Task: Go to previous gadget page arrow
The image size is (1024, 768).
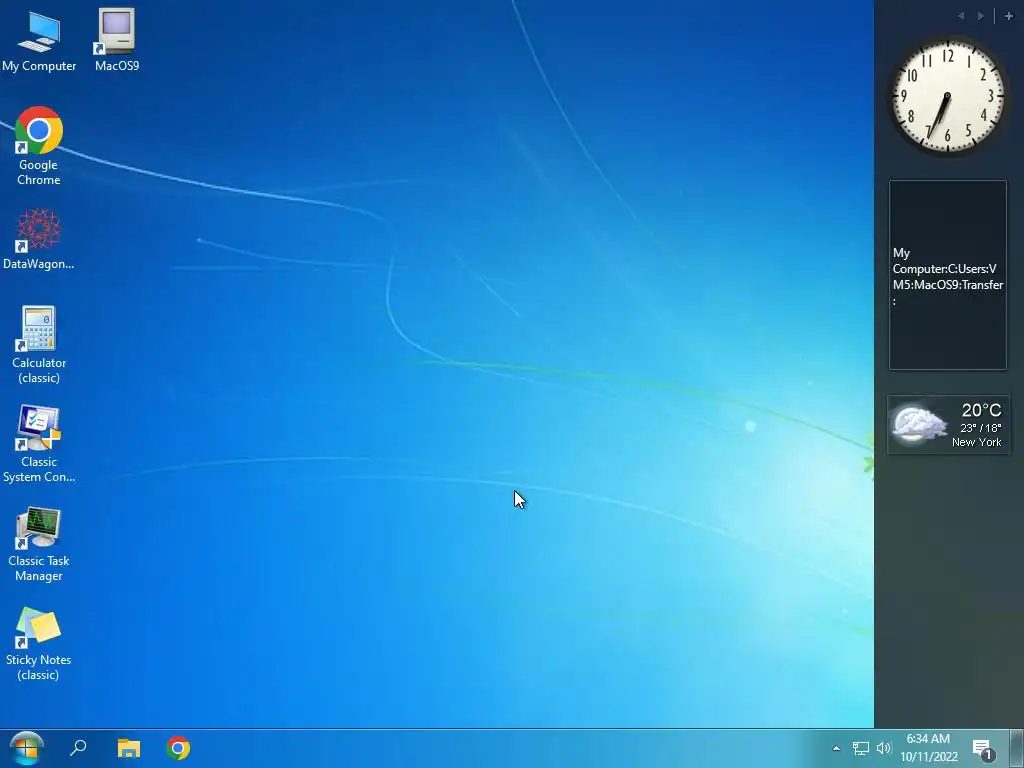Action: [961, 16]
